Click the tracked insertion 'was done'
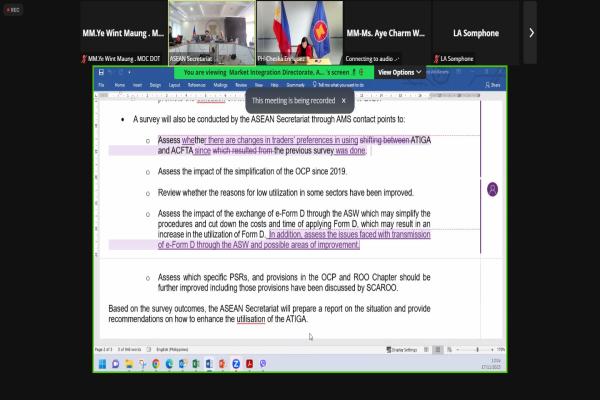The width and height of the screenshot is (600, 400). point(350,150)
